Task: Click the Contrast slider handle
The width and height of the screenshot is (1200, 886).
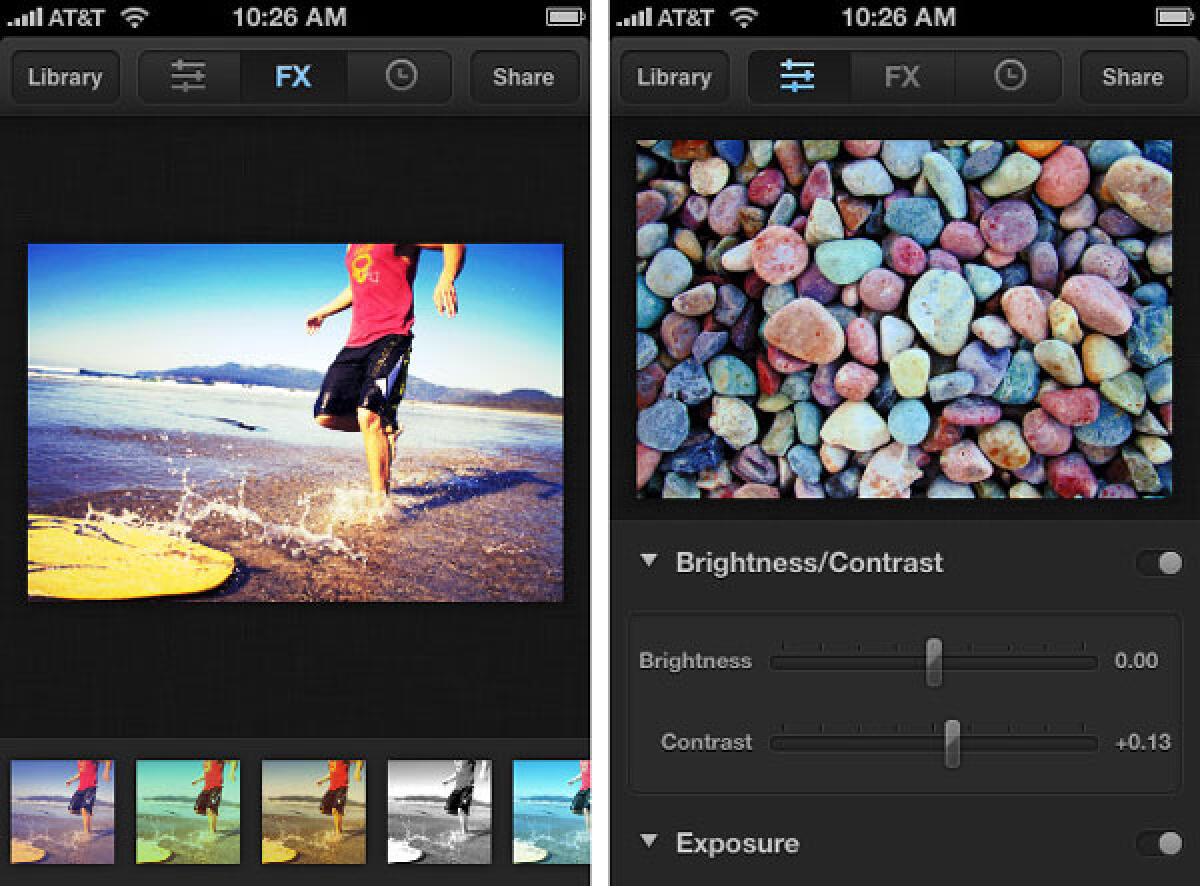Action: tap(952, 743)
